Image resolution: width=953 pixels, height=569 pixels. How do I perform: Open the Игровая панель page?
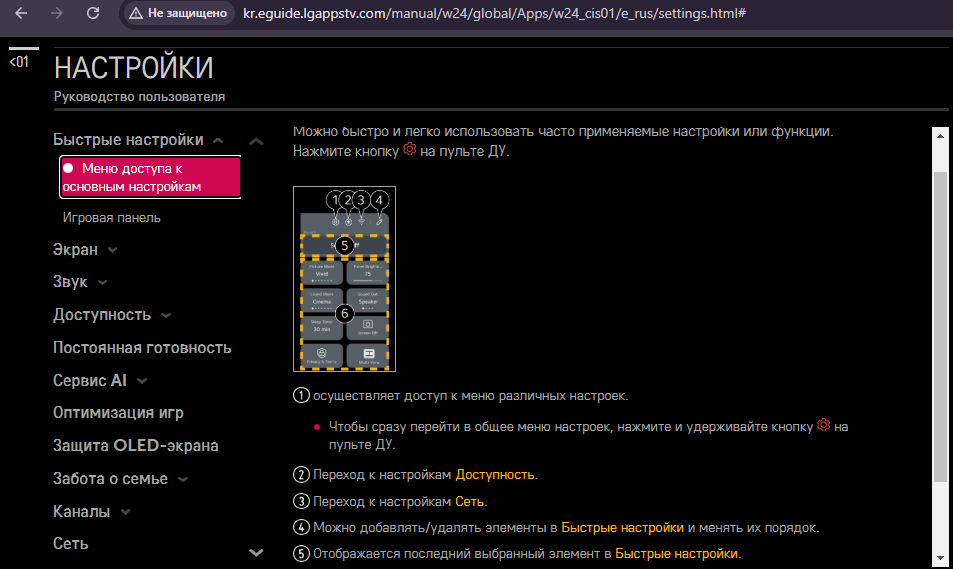pos(111,217)
